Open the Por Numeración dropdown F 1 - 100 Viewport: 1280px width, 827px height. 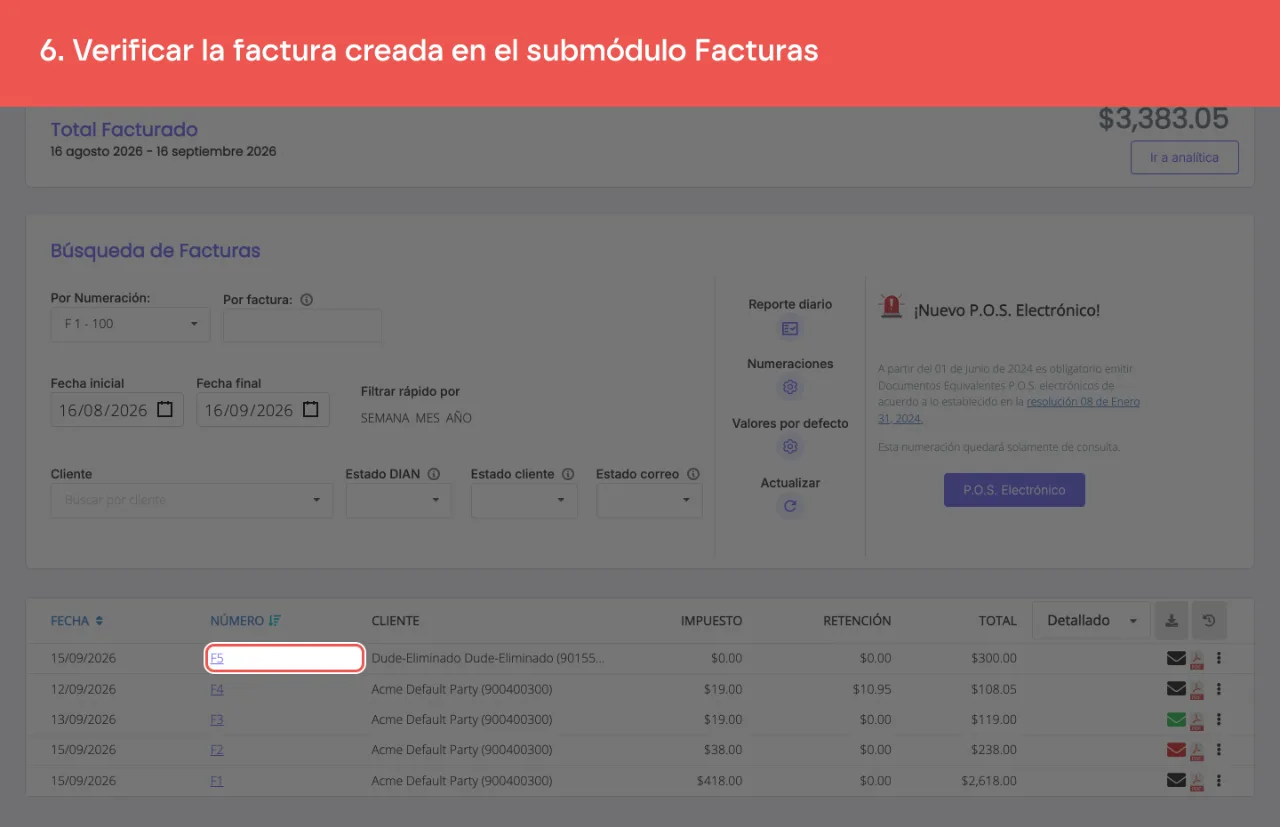pos(131,325)
